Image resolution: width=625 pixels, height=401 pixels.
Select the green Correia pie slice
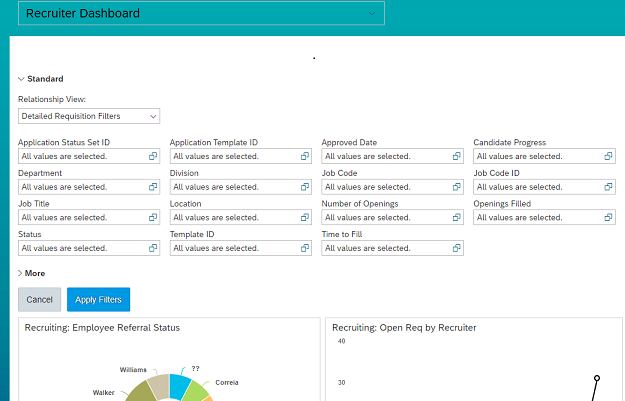(198, 391)
